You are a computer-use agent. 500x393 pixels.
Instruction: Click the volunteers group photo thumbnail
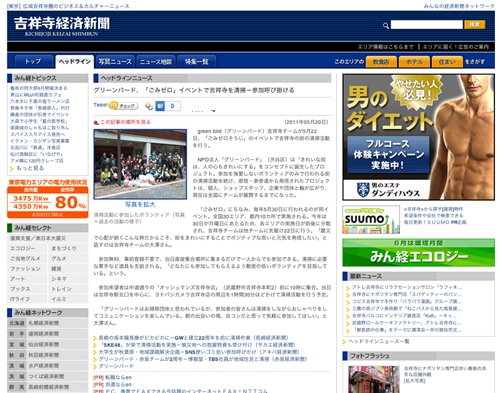pyautogui.click(x=140, y=164)
